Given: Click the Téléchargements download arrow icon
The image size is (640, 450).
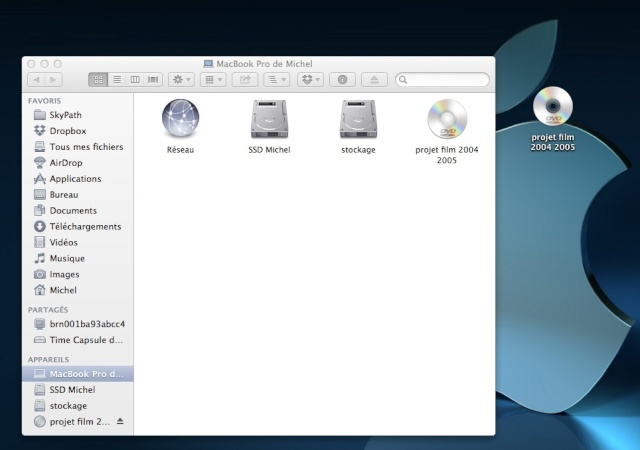Looking at the screenshot, I should click(x=40, y=226).
